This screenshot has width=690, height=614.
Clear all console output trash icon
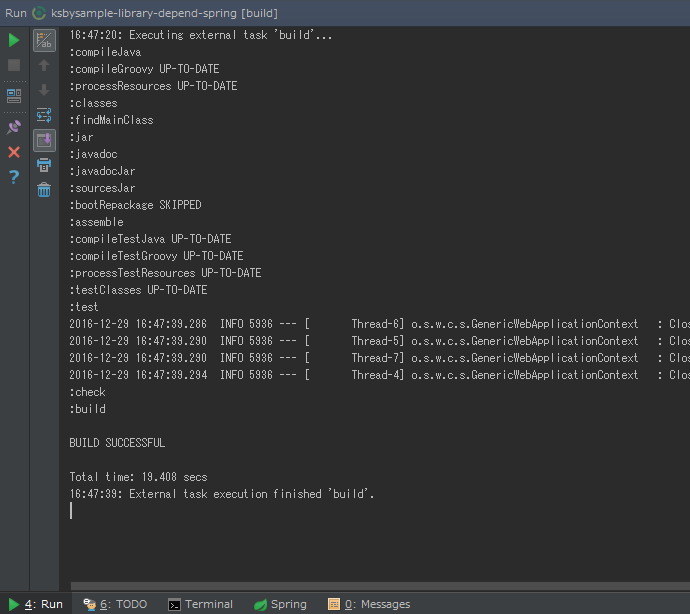pyautogui.click(x=44, y=190)
